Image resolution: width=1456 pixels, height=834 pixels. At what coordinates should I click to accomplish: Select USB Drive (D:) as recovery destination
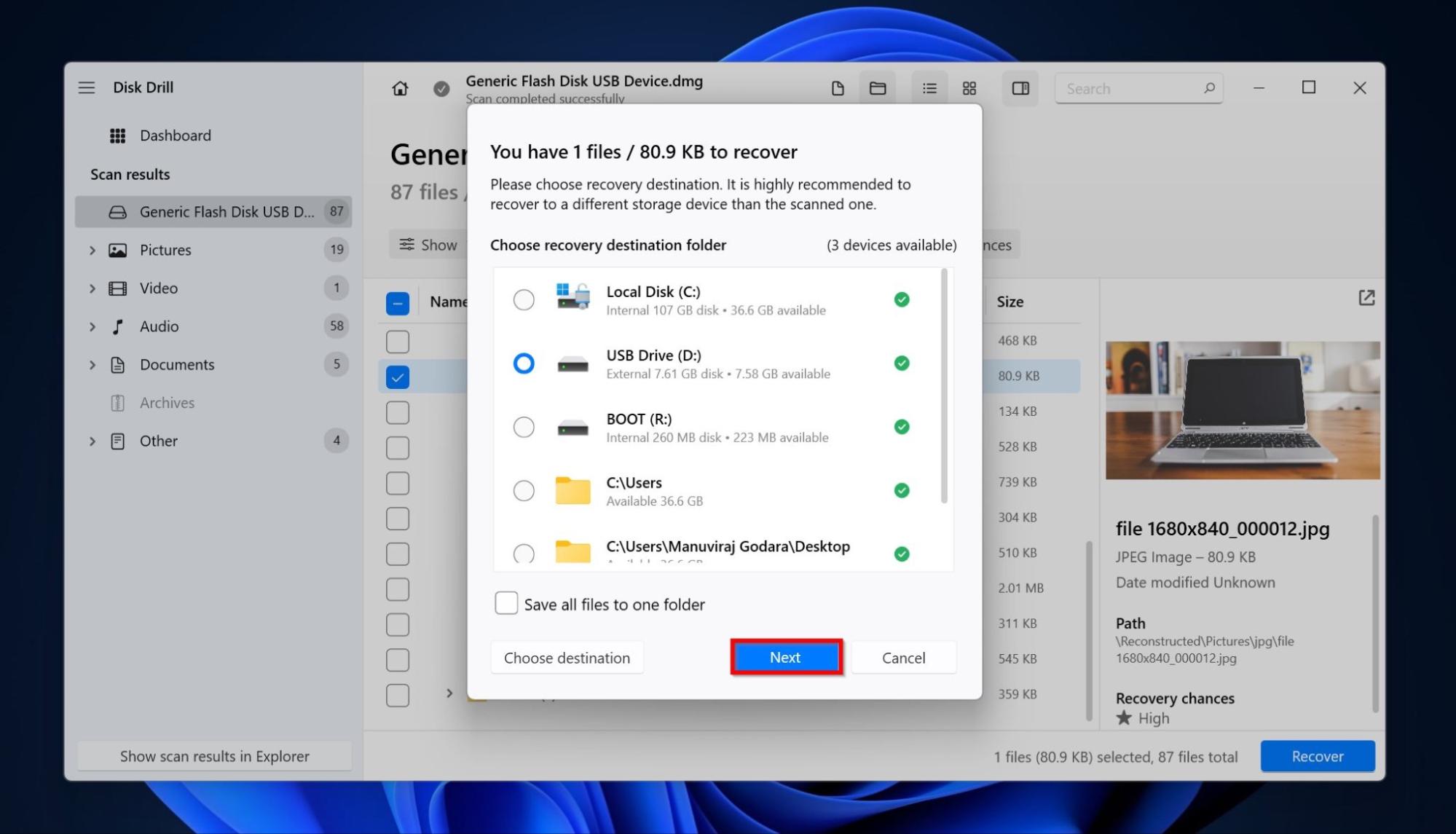524,362
